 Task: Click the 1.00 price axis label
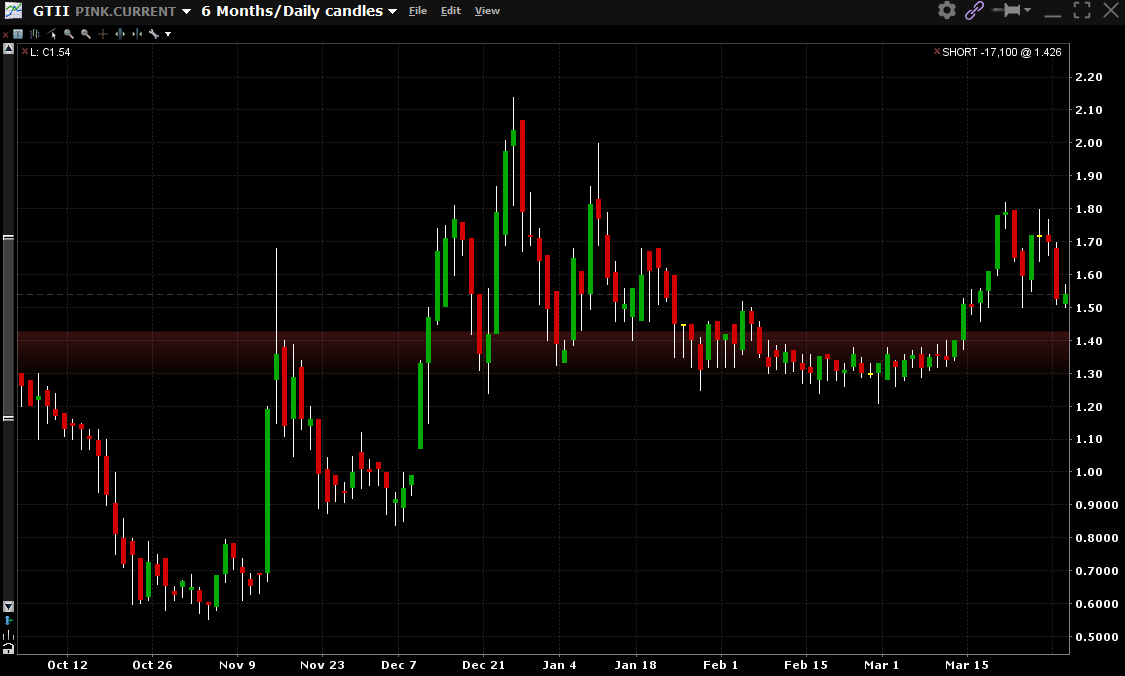1088,472
